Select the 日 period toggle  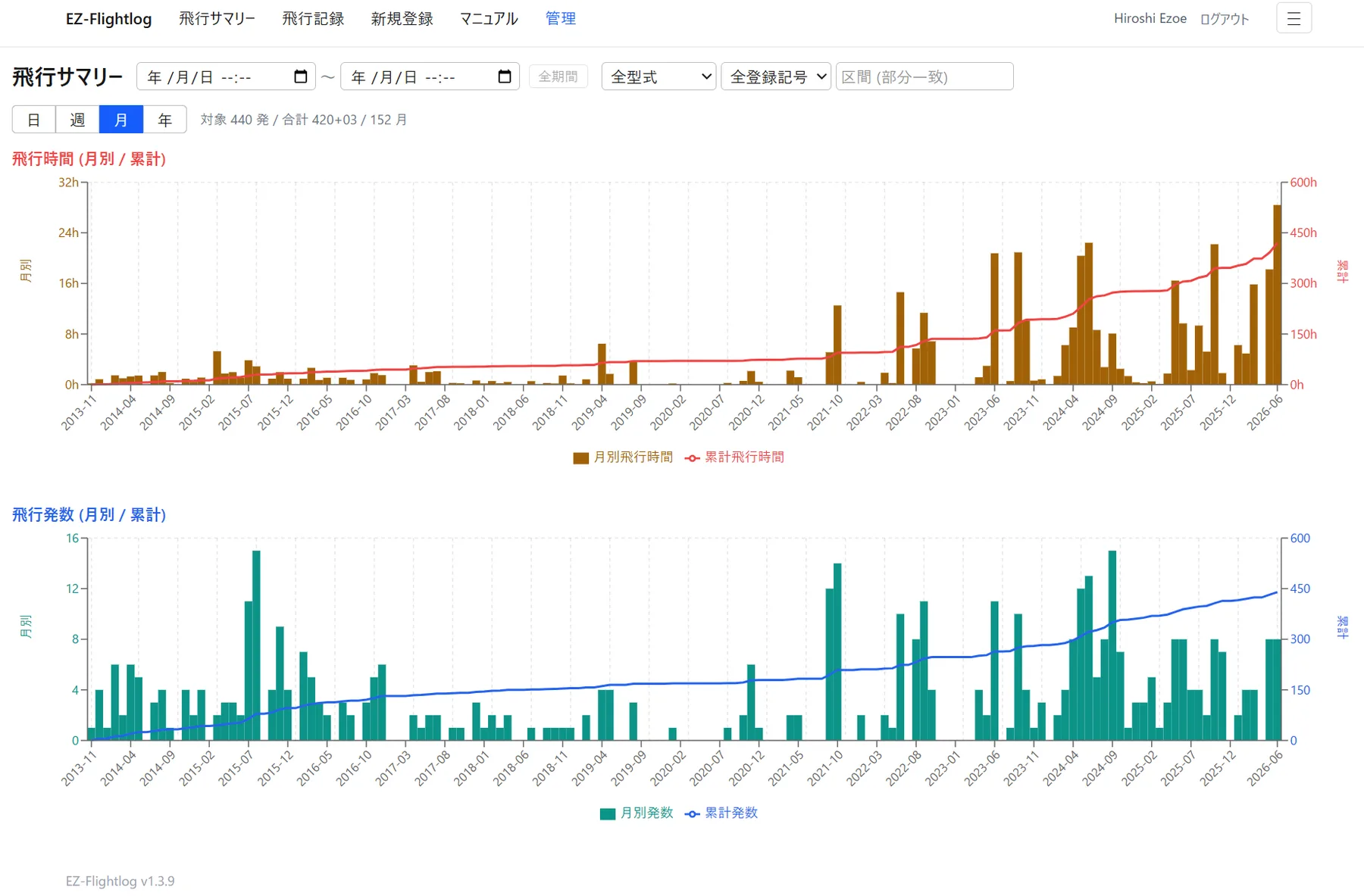[33, 120]
